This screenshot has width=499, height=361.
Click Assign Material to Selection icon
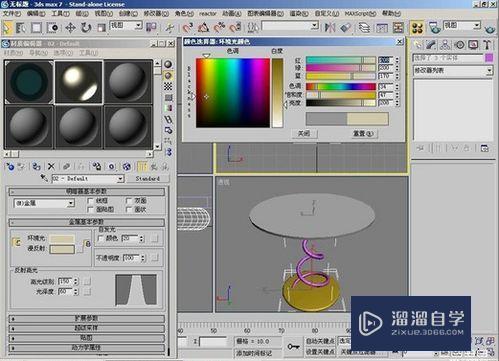(x=36, y=166)
